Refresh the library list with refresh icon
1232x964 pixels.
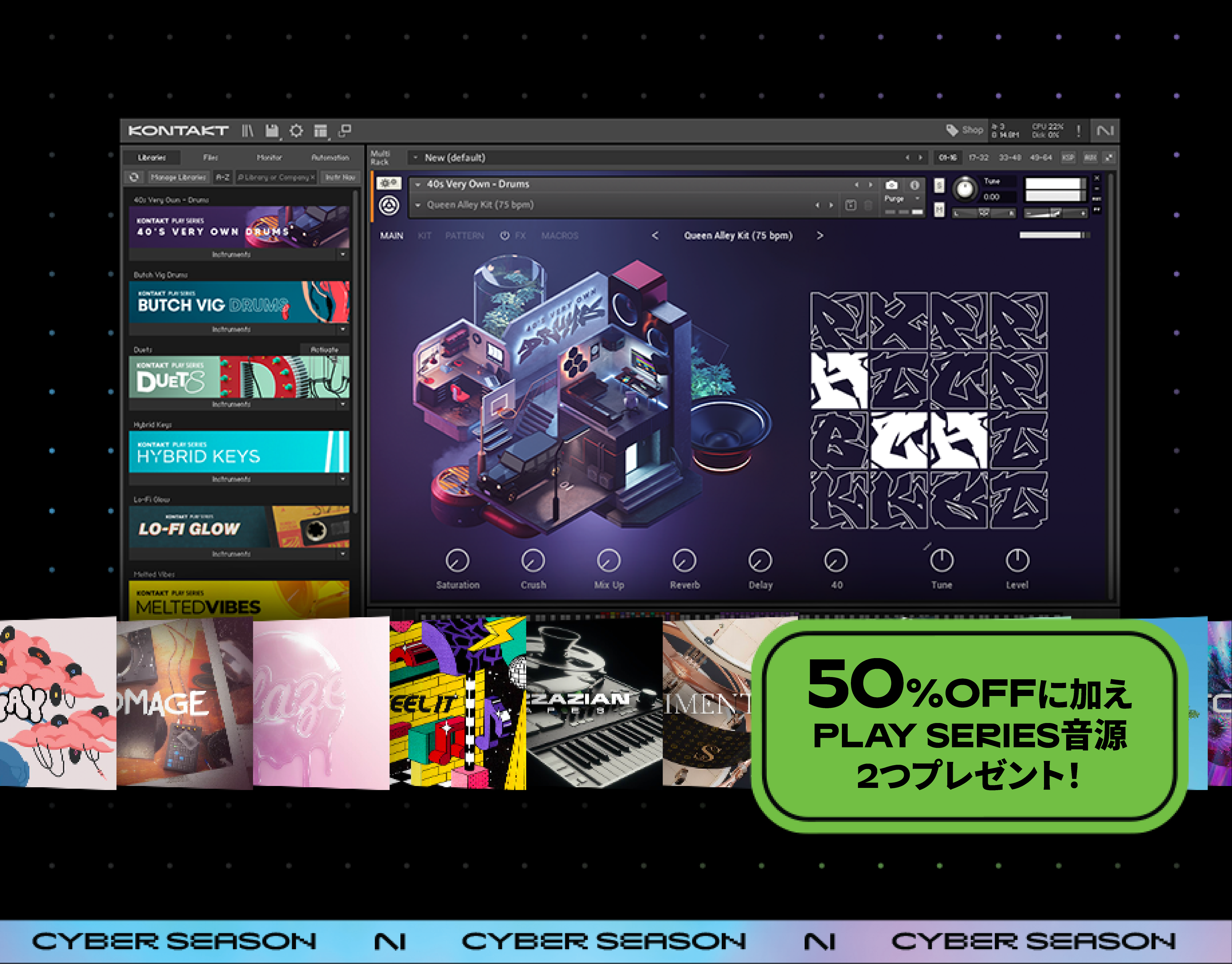coord(134,177)
